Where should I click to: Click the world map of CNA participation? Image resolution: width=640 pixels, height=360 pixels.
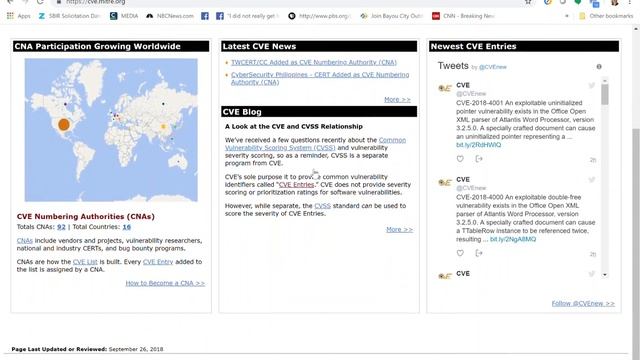click(x=111, y=130)
